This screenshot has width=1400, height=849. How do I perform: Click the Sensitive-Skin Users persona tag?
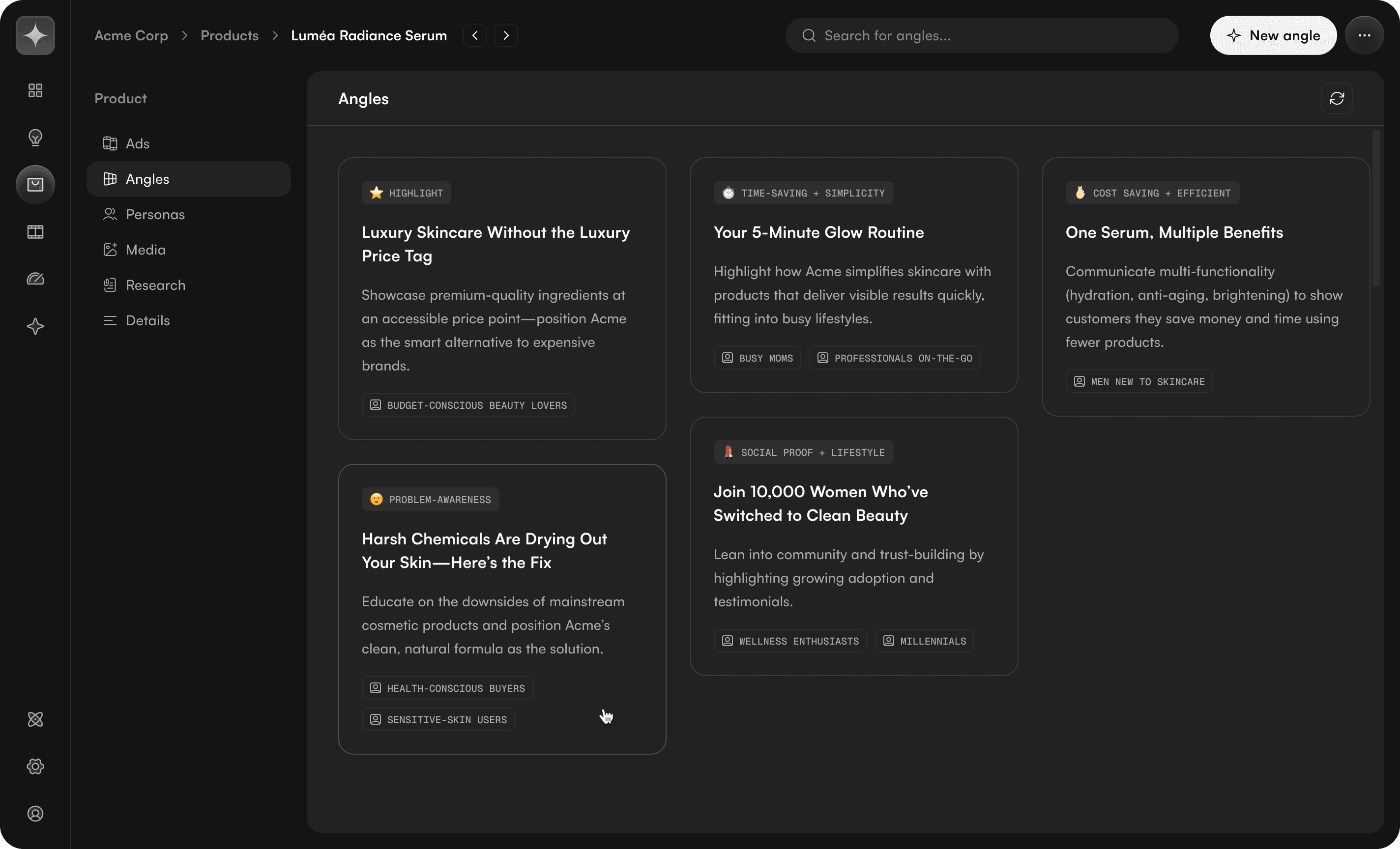click(x=438, y=719)
